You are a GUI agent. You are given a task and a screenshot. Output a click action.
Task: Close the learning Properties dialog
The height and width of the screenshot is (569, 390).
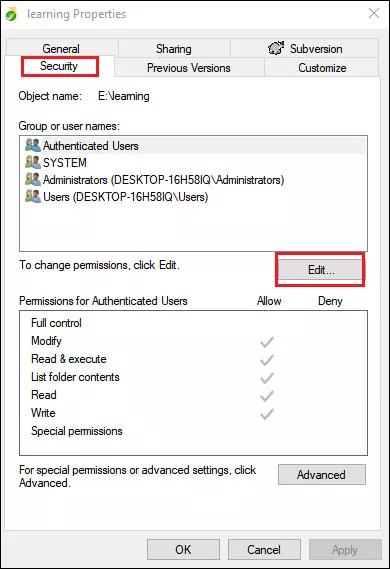(x=374, y=13)
